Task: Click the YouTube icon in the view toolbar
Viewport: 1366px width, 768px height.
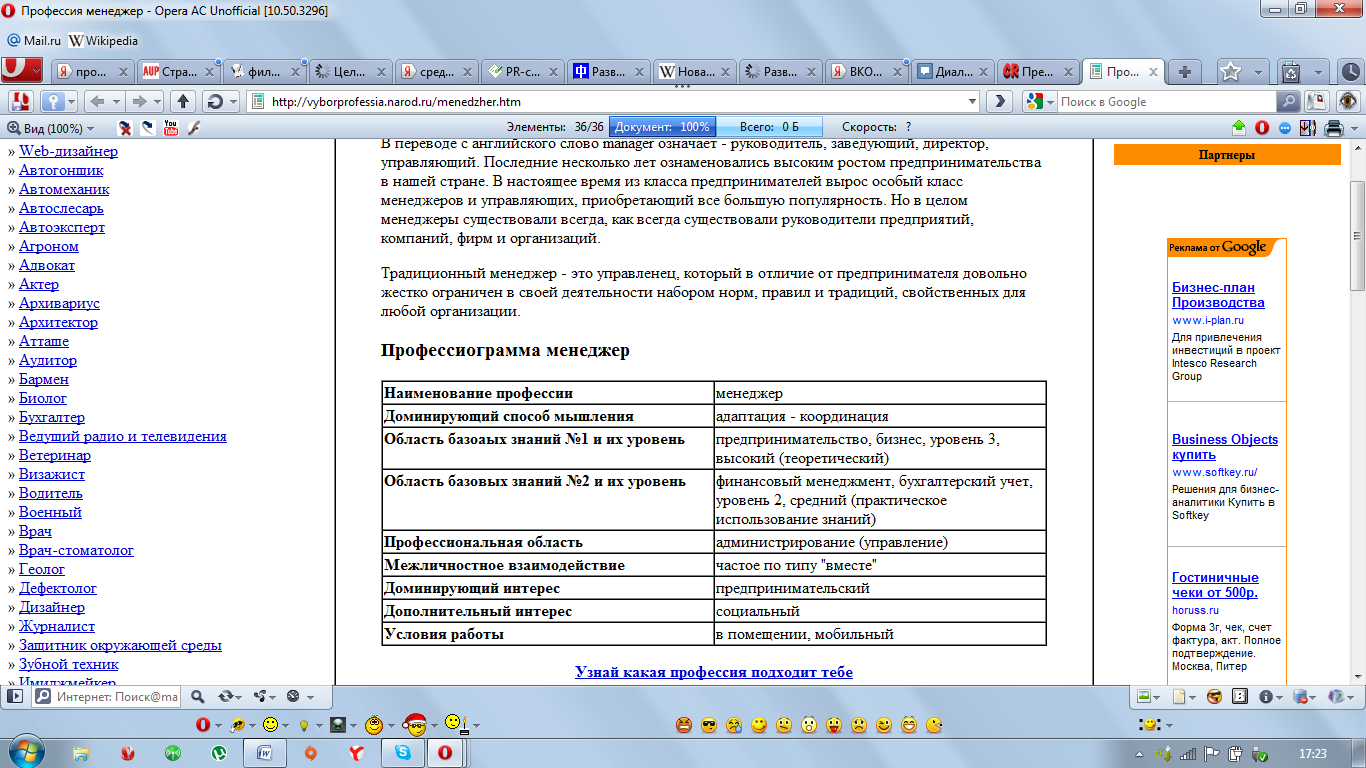Action: pyautogui.click(x=171, y=127)
